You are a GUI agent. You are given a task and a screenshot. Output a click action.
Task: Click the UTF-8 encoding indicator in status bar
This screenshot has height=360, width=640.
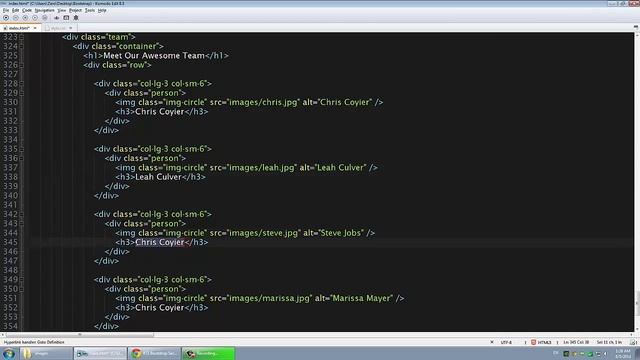(506, 342)
